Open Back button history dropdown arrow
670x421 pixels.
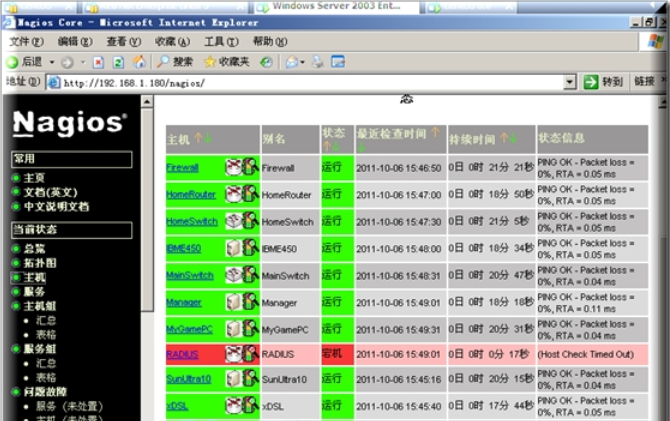(52, 62)
